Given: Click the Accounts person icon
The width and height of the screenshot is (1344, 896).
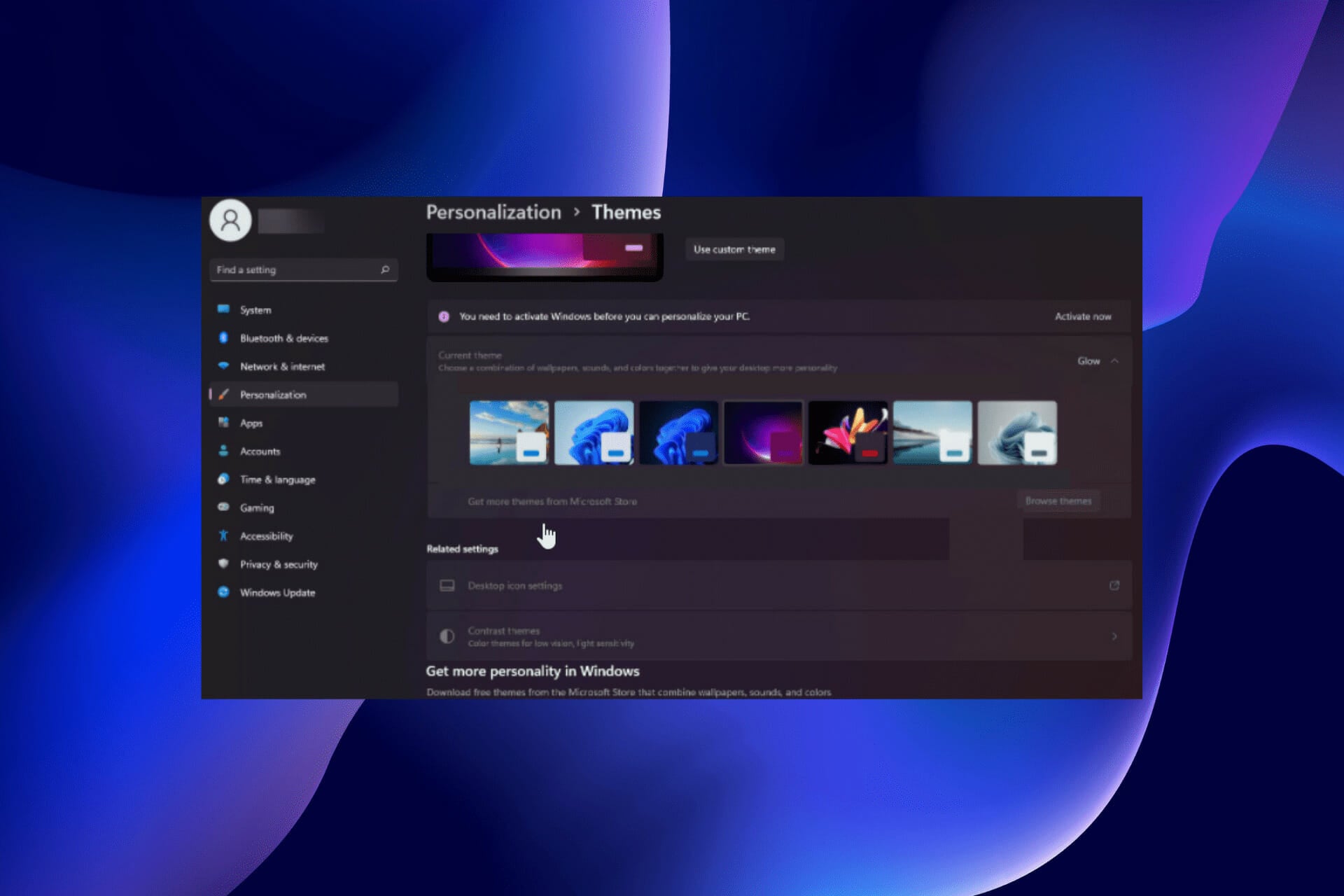Looking at the screenshot, I should pos(223,451).
